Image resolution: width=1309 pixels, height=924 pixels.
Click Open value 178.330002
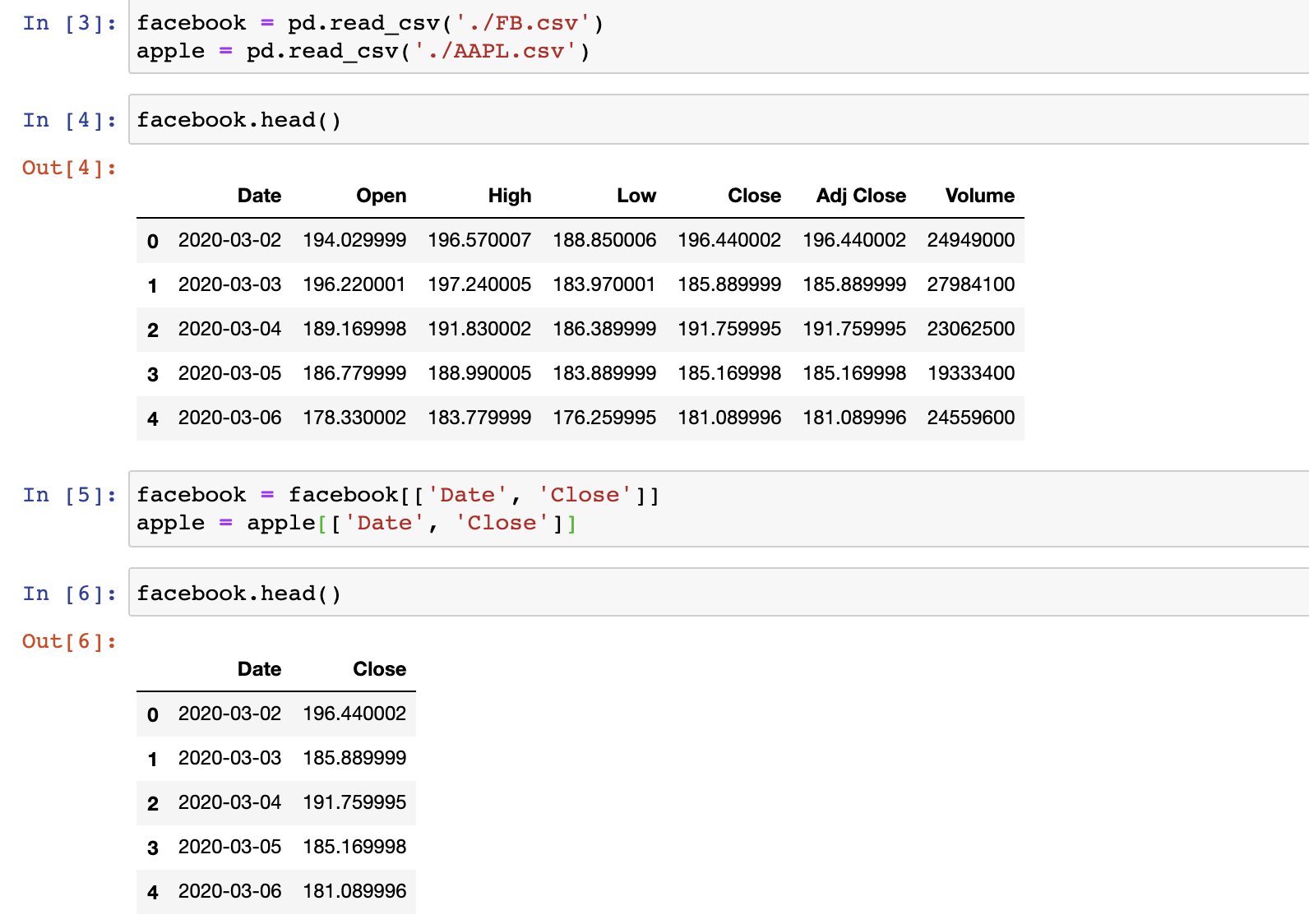pos(354,418)
